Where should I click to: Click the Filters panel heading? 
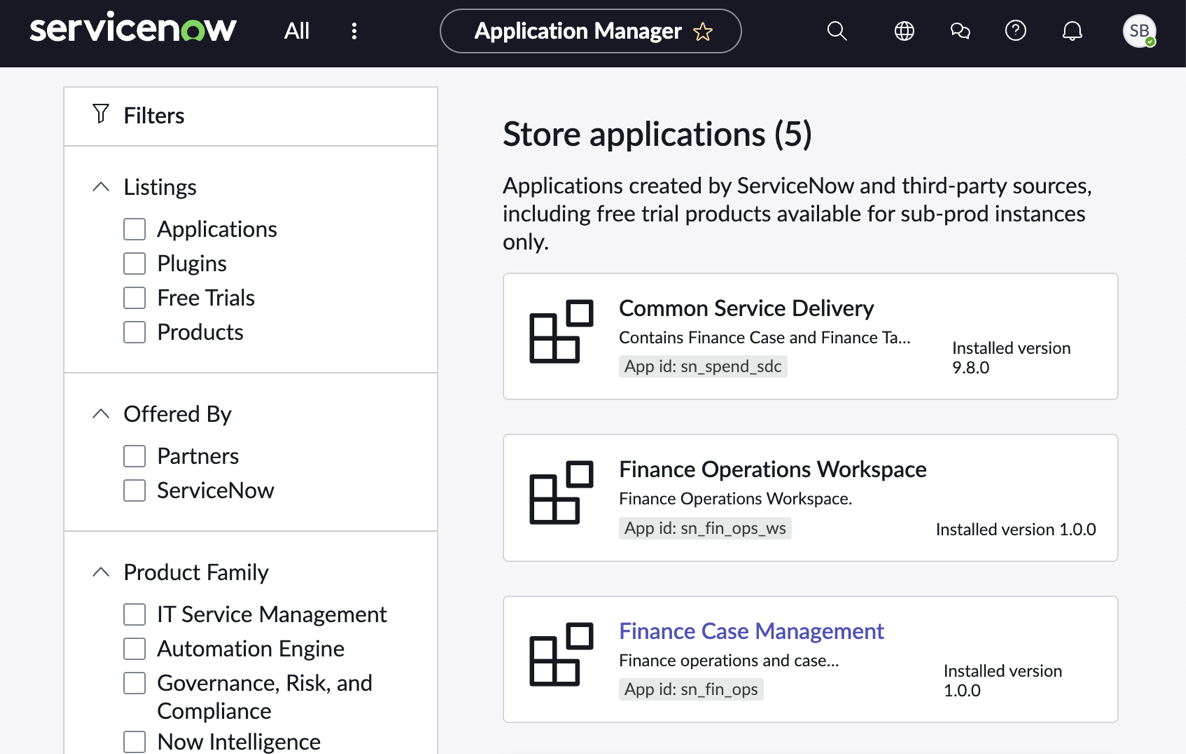tap(154, 116)
